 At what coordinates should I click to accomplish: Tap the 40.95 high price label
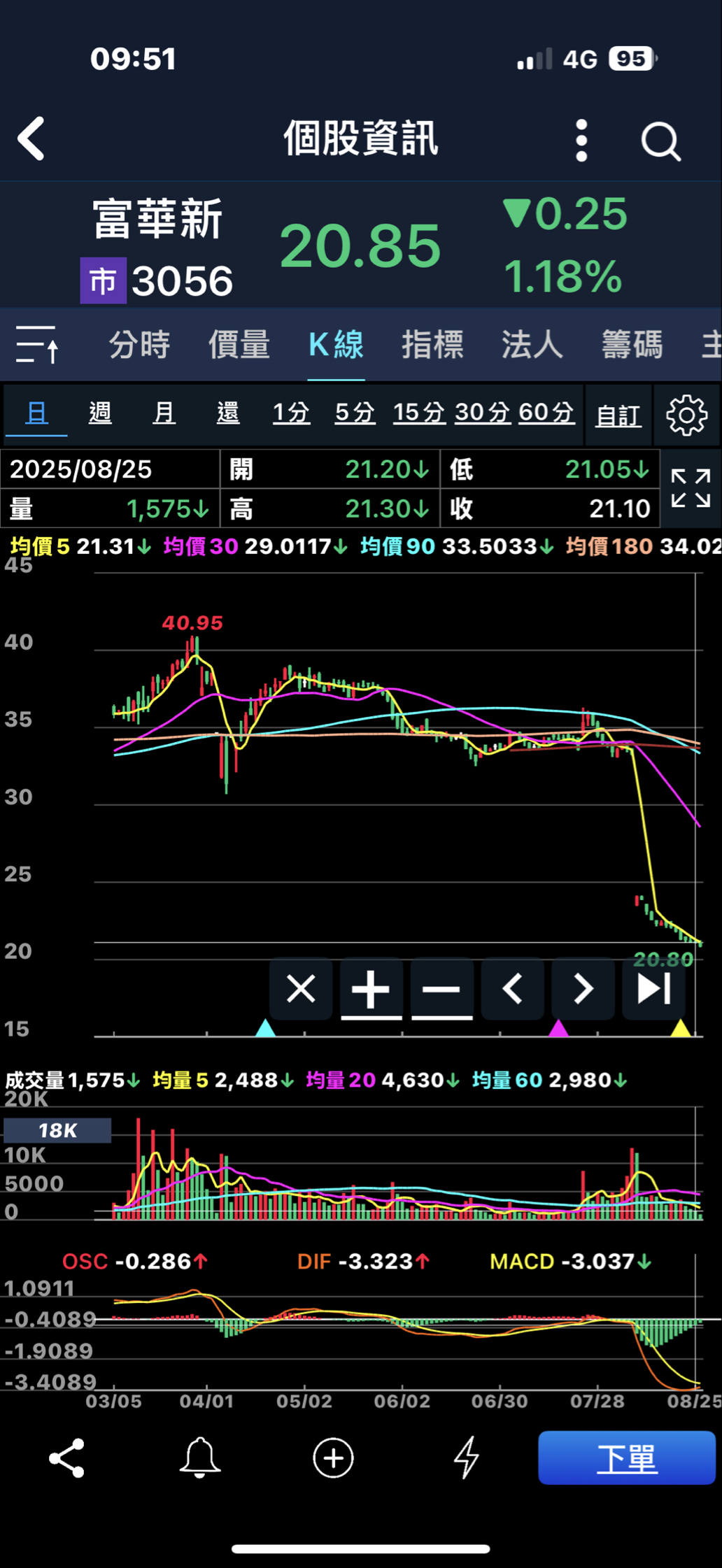pos(192,622)
